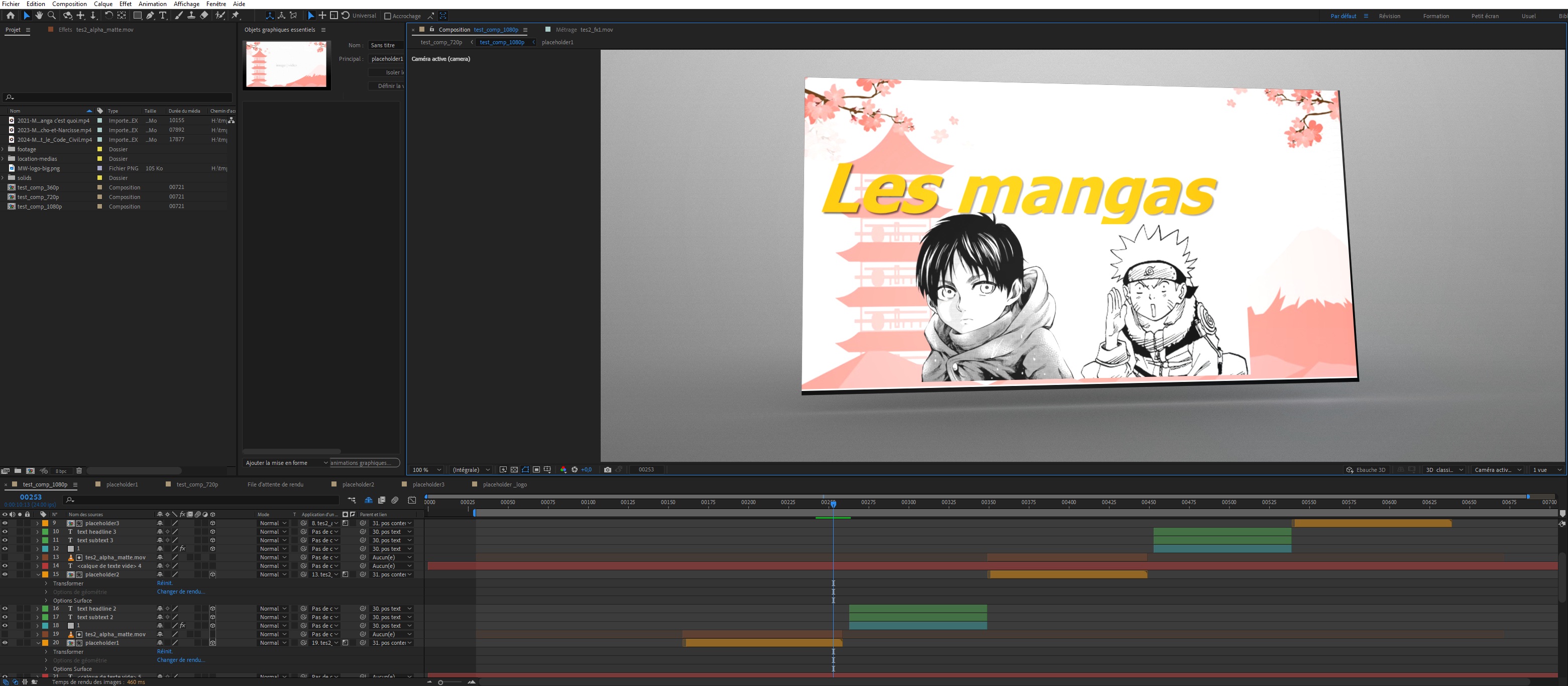Select the Eraser tool

[x=204, y=15]
